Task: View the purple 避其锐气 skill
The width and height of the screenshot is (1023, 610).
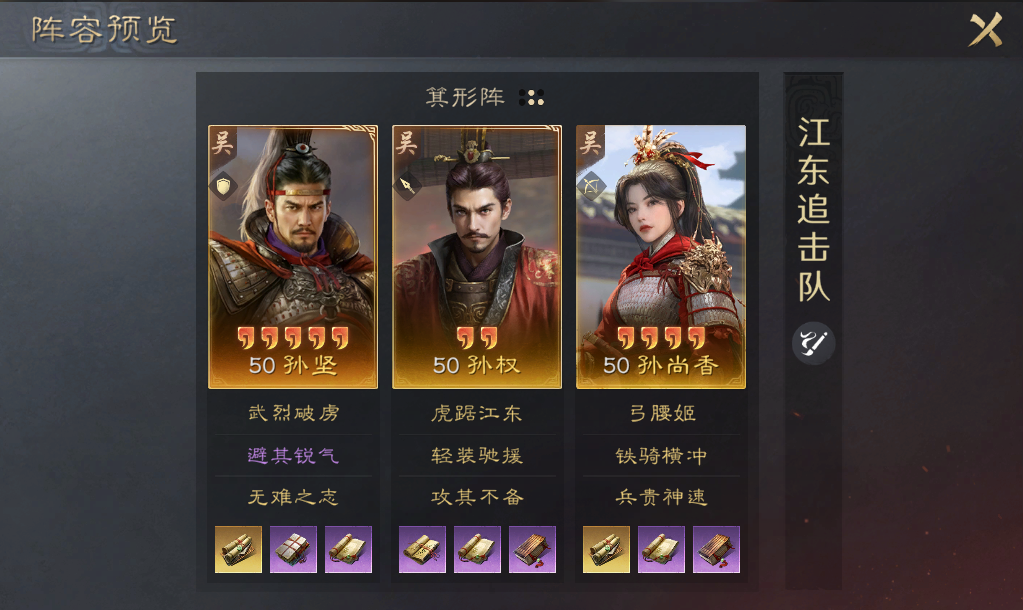Action: click(293, 455)
